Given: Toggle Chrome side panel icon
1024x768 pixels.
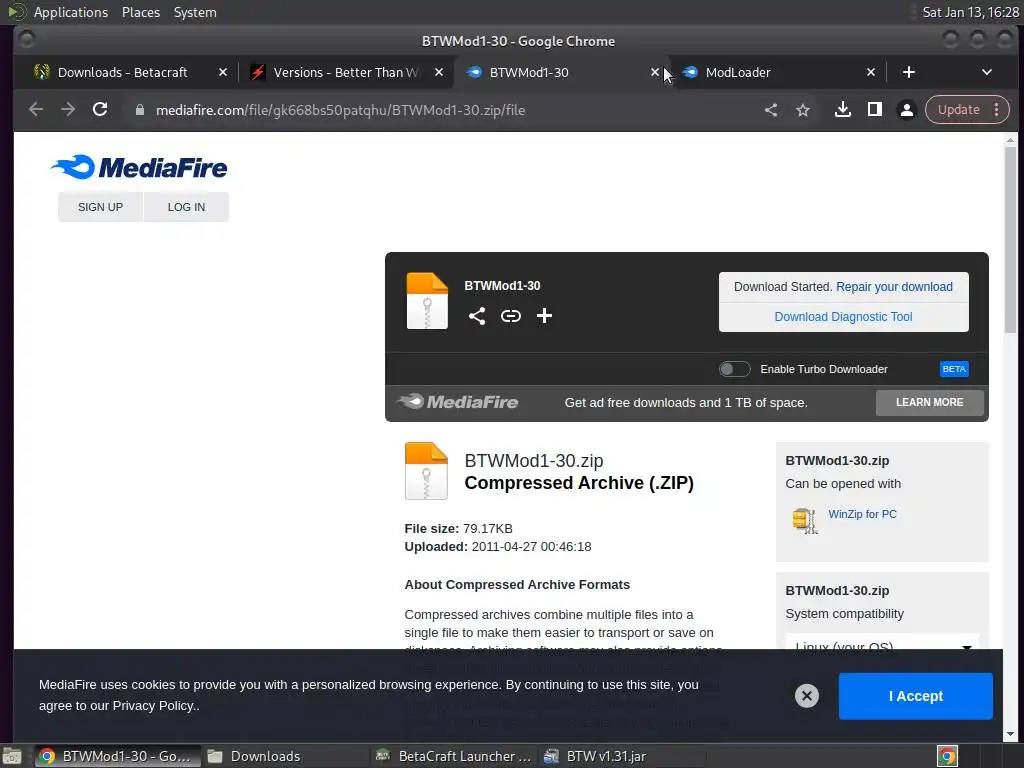Looking at the screenshot, I should 875,110.
